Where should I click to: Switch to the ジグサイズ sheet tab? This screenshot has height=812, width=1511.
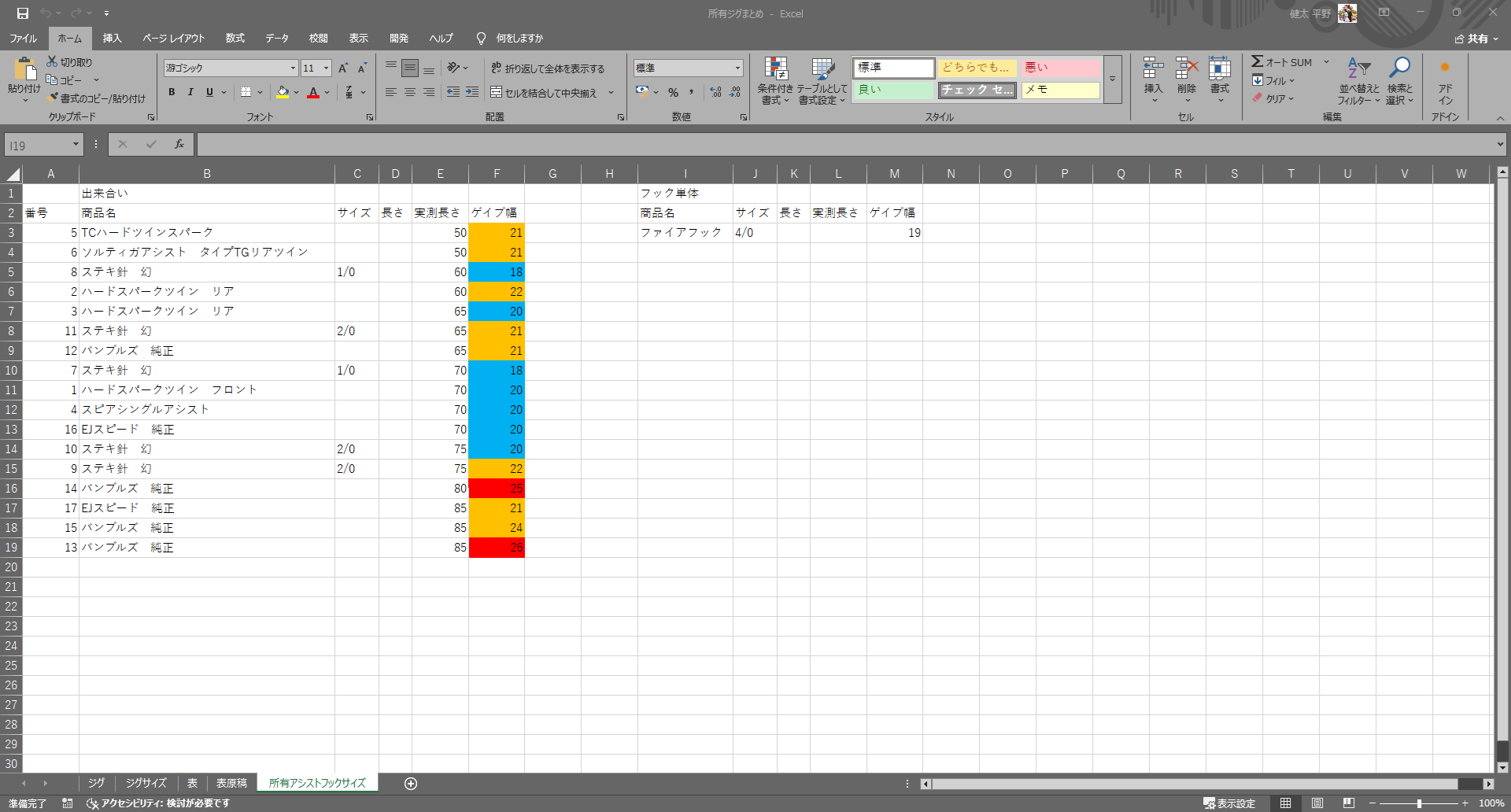pyautogui.click(x=146, y=784)
